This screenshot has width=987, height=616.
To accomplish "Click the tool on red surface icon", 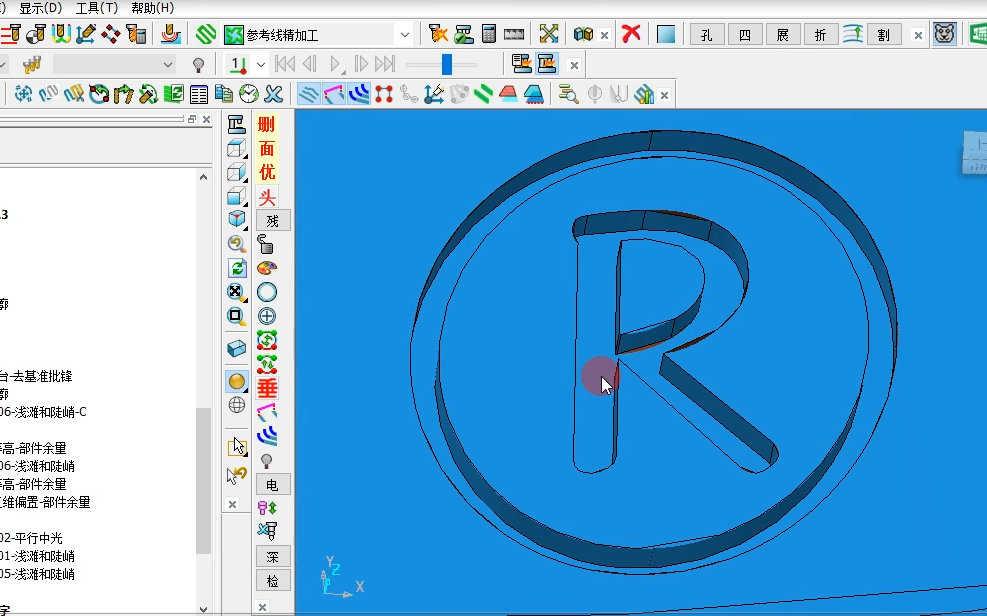I will (x=169, y=34).
